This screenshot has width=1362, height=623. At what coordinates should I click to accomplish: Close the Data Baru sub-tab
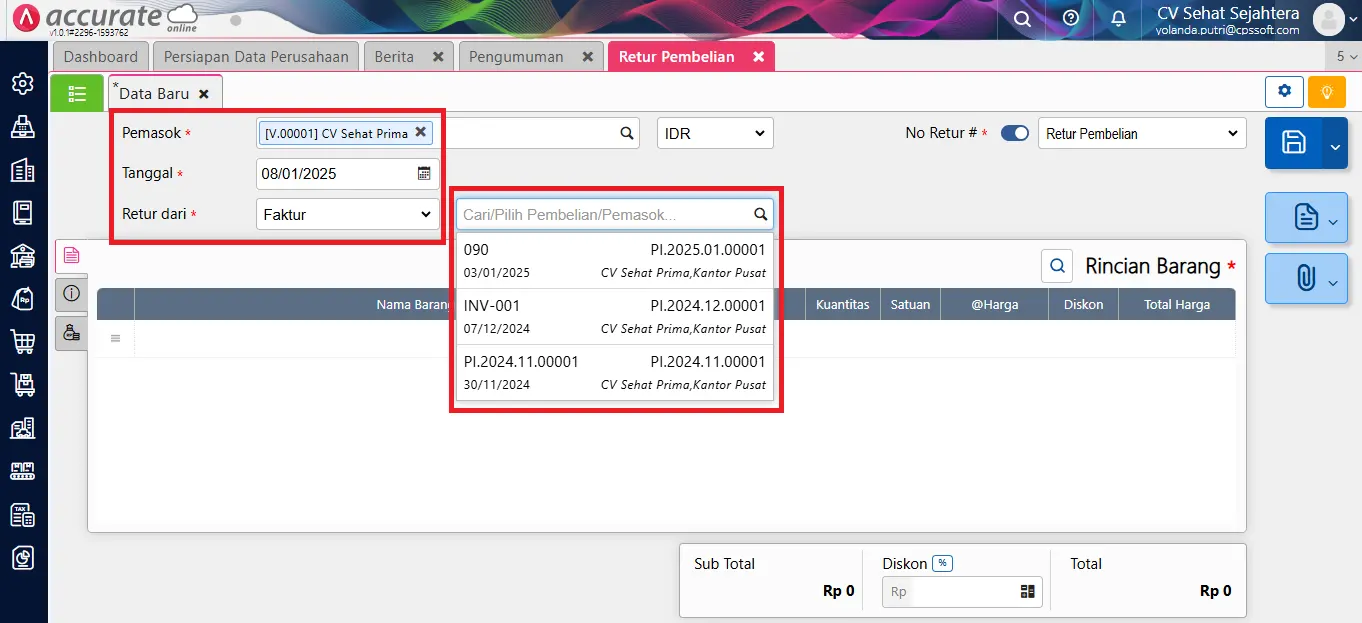click(204, 93)
